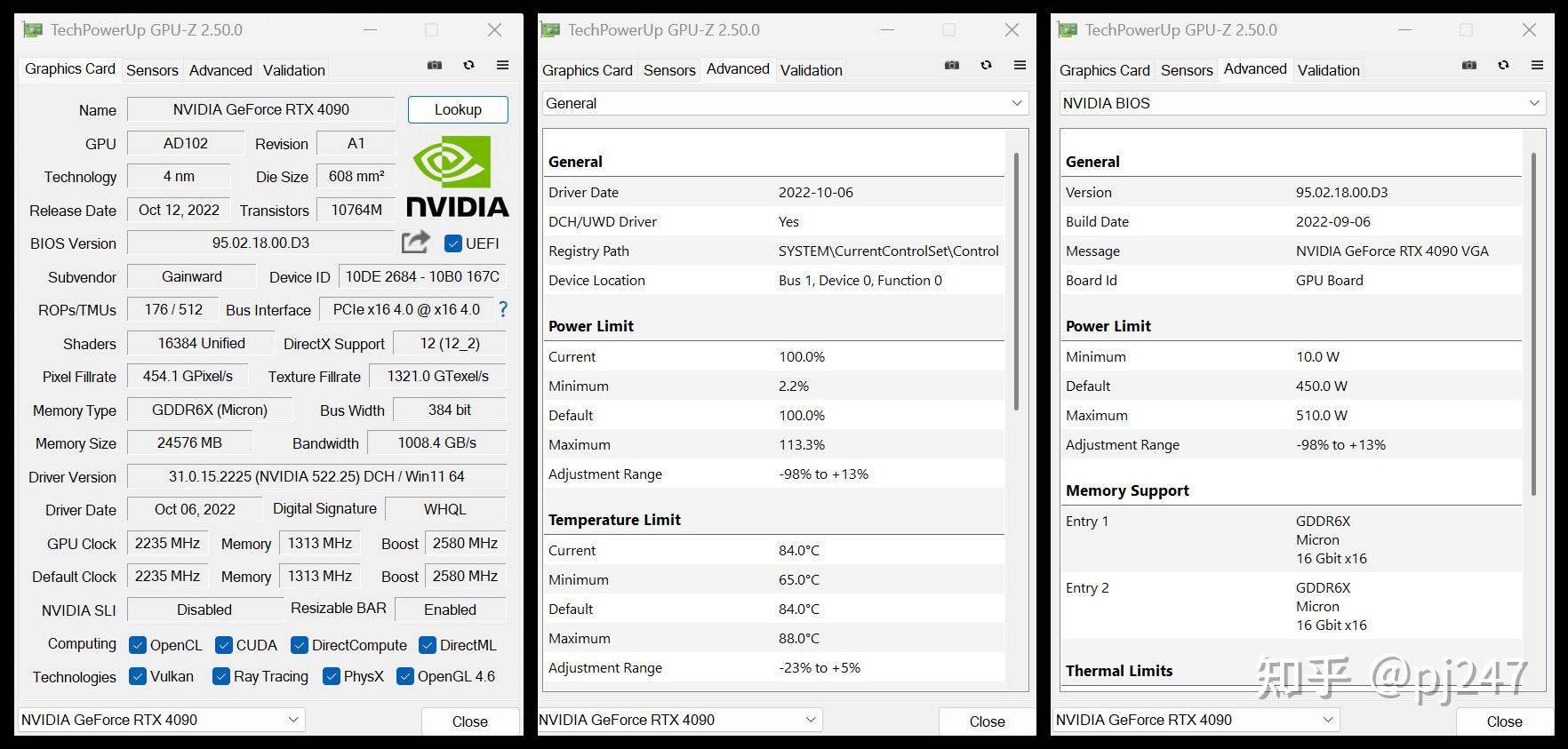
Task: Click the GPU-Z title bar icon in the Graphics Card window
Action: [33, 30]
